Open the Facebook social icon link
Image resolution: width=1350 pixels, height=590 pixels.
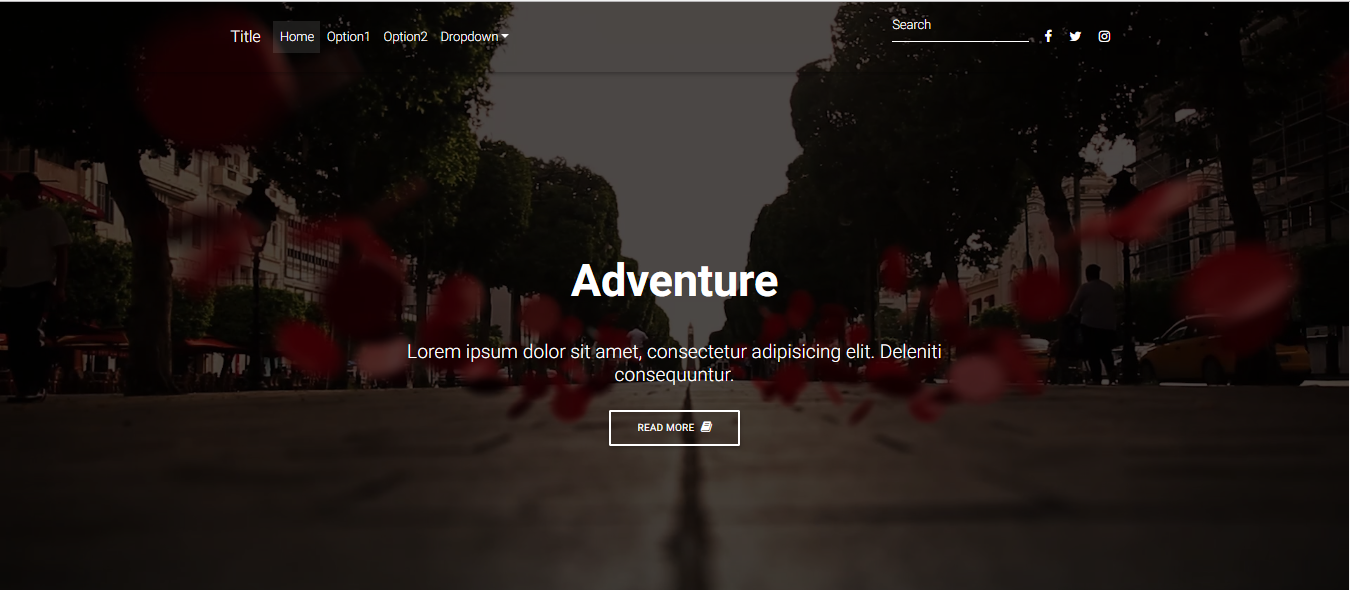click(x=1048, y=36)
